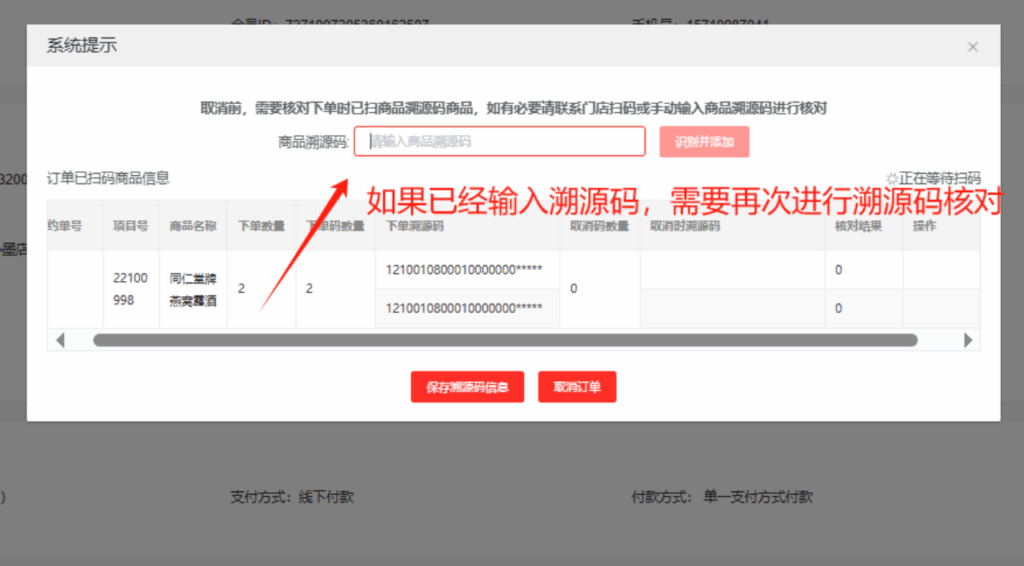The height and width of the screenshot is (566, 1024).
Task: Click the 商品名称 column header
Action: [x=193, y=226]
